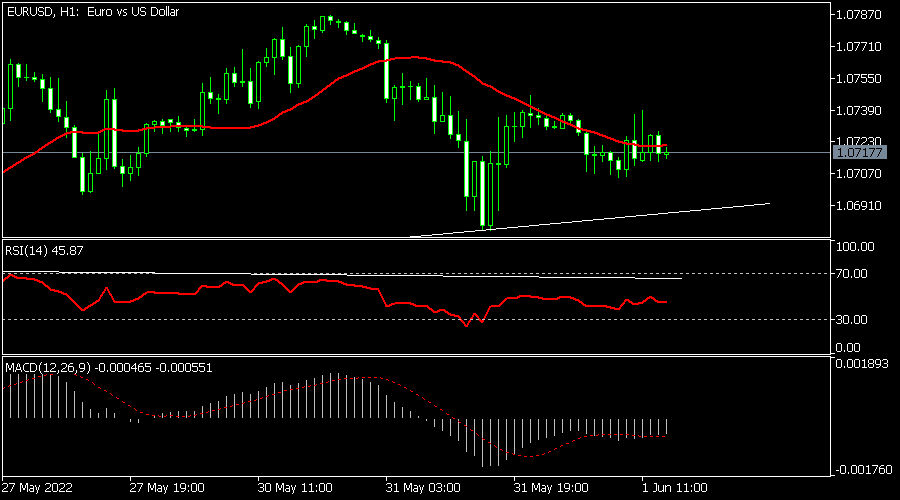Click the 31 May 19:00 time label
900x500 pixels.
[551, 488]
